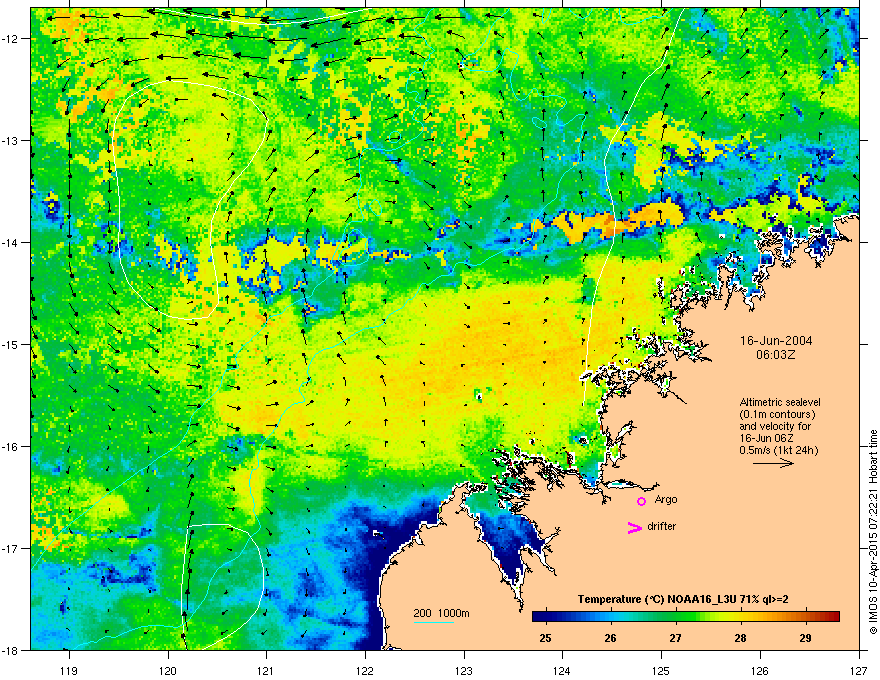
Task: Click the date text '16-Jun-2004'
Action: pos(776,341)
